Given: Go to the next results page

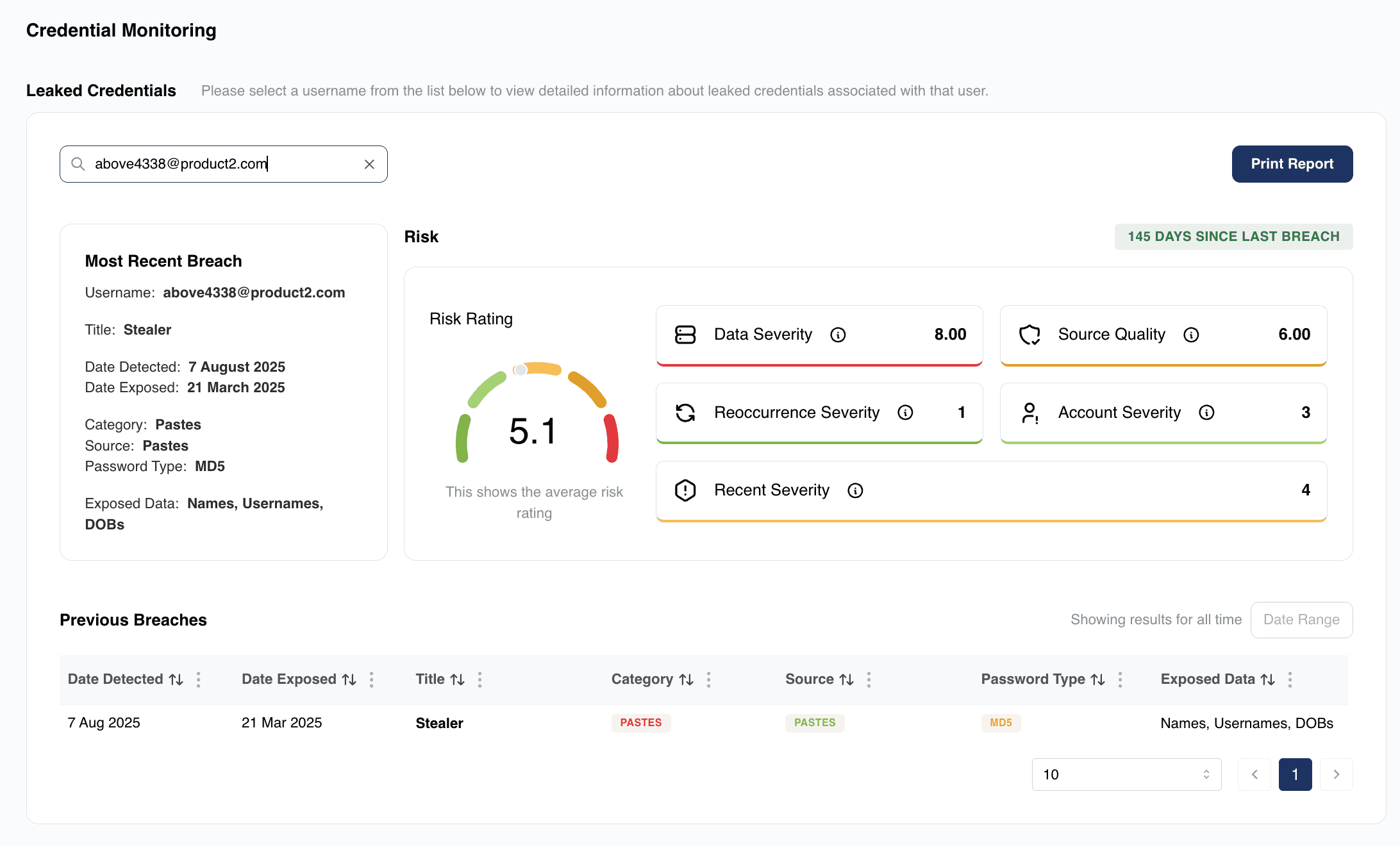Looking at the screenshot, I should point(1337,774).
